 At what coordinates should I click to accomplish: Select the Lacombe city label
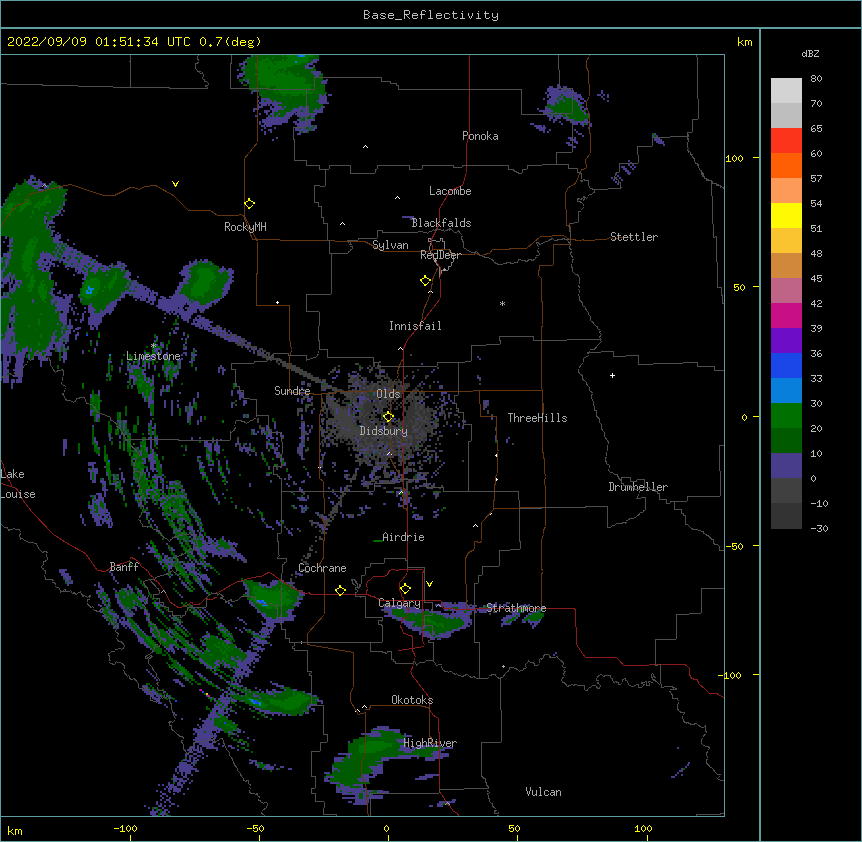(x=450, y=191)
